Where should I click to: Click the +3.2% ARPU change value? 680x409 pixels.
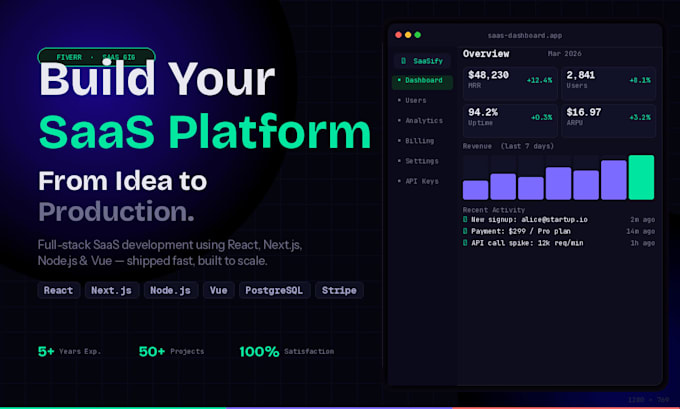(640, 118)
